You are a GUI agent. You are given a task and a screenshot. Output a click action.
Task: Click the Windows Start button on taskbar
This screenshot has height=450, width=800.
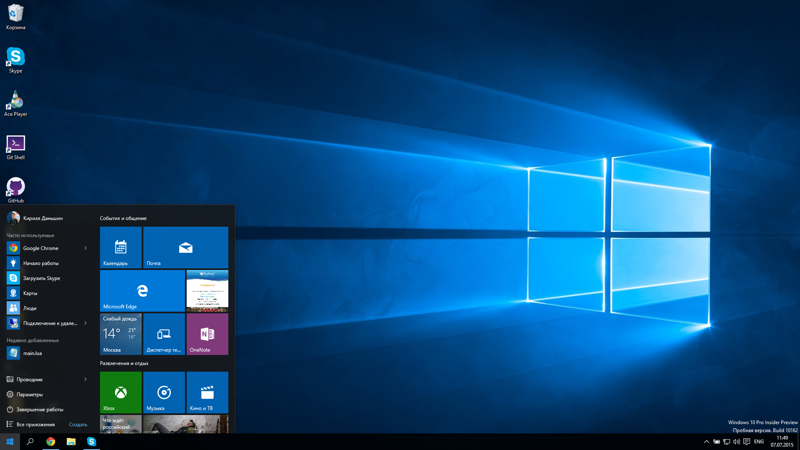click(10, 442)
